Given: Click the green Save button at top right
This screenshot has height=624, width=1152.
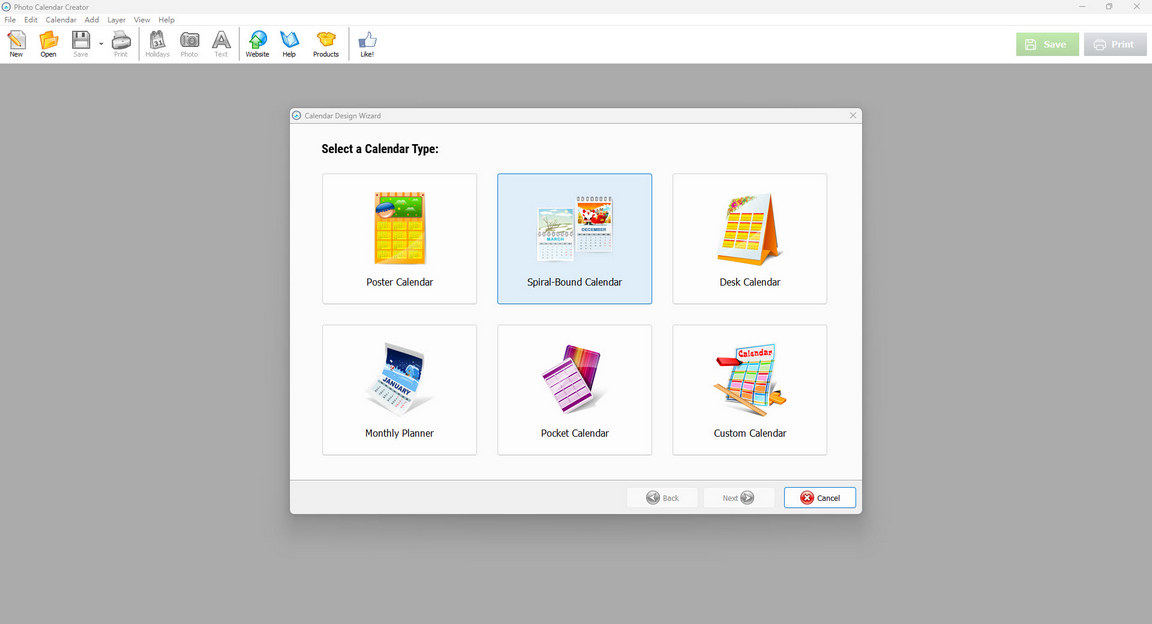Looking at the screenshot, I should coord(1048,44).
